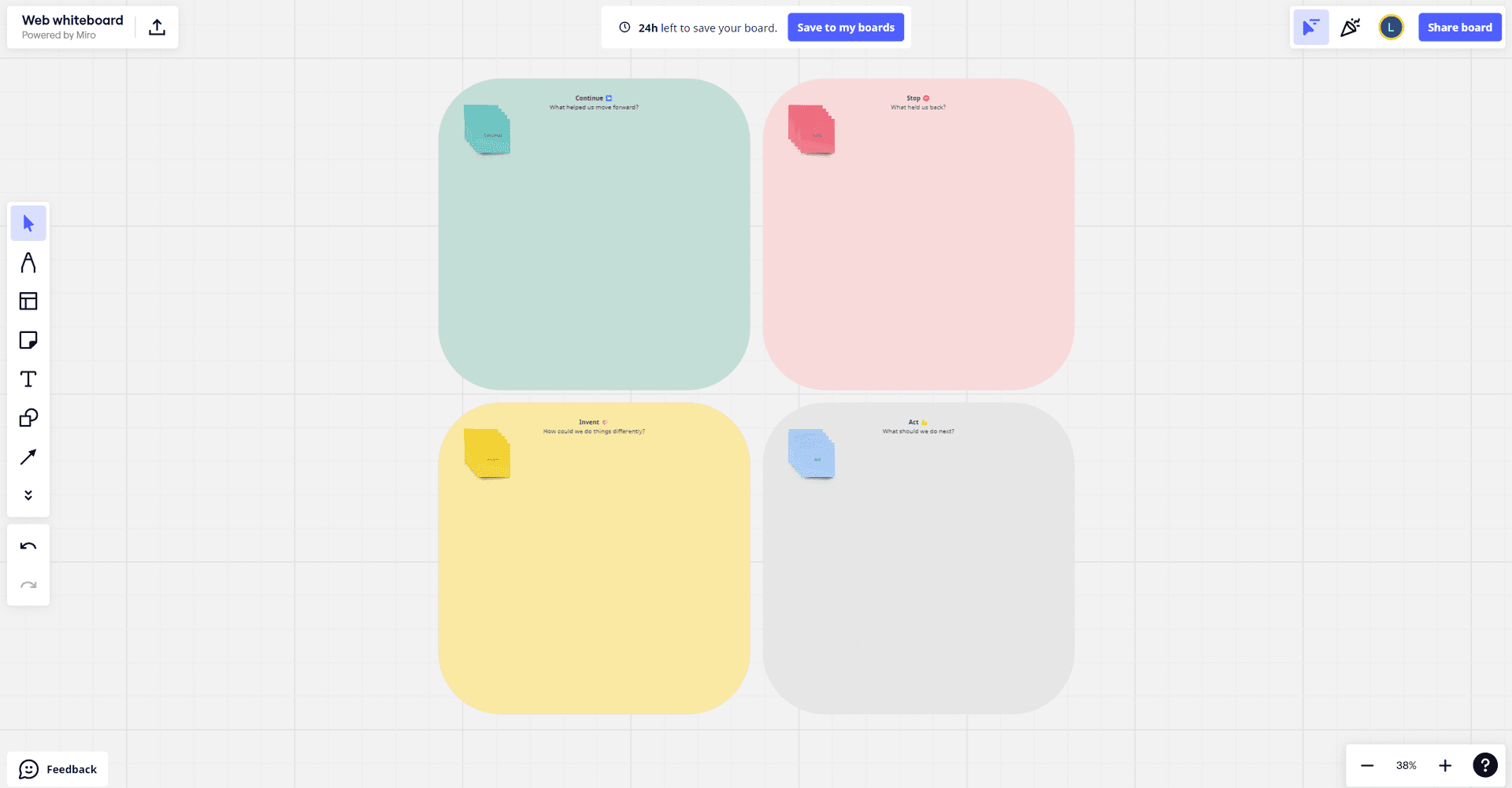
Task: Click the Web whiteboard title
Action: click(x=72, y=20)
